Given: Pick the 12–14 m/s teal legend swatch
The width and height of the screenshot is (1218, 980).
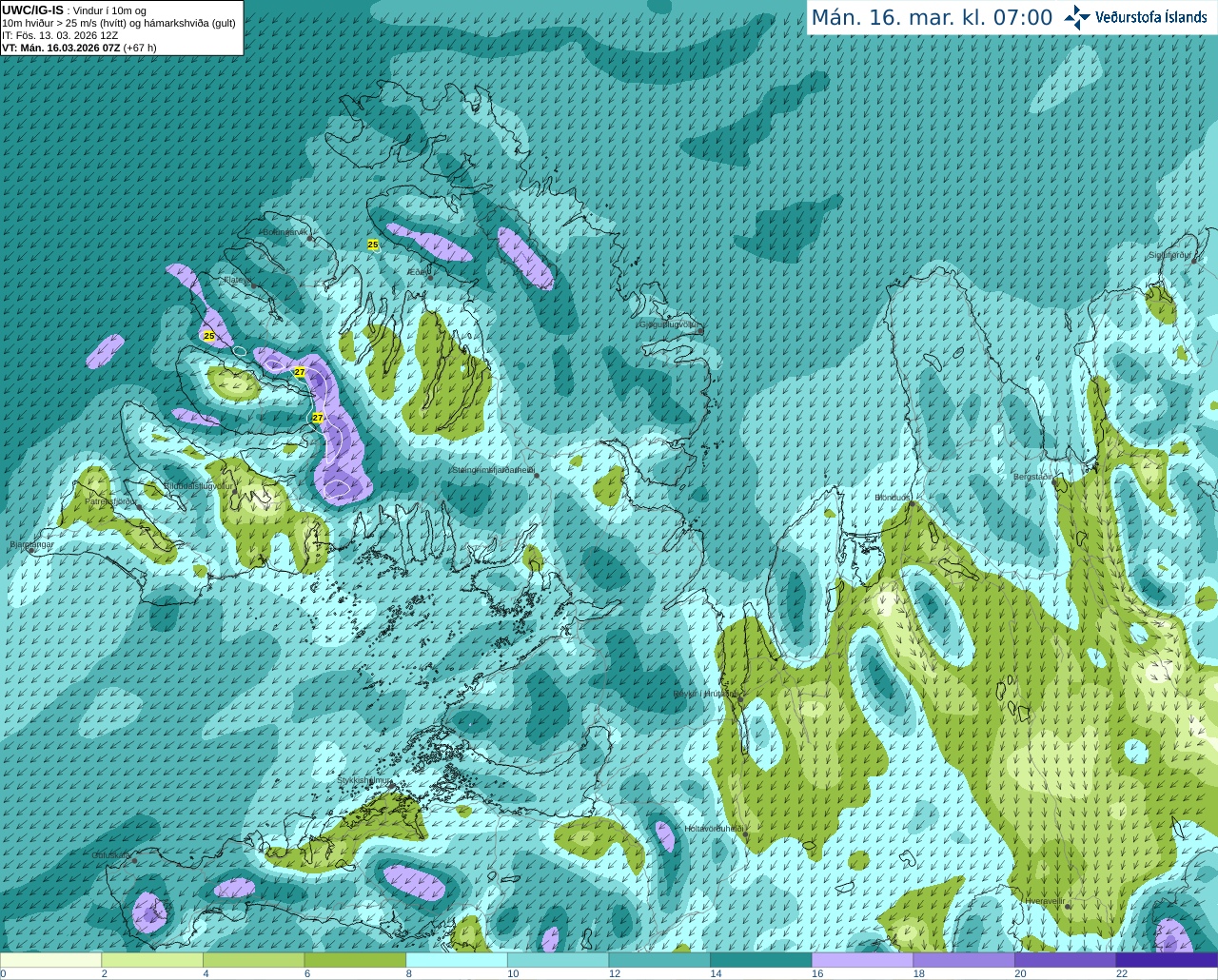Looking at the screenshot, I should click(x=659, y=960).
